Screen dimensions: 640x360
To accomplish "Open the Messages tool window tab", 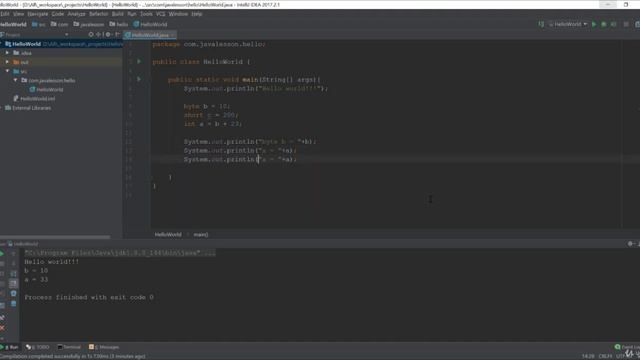I will point(104,347).
